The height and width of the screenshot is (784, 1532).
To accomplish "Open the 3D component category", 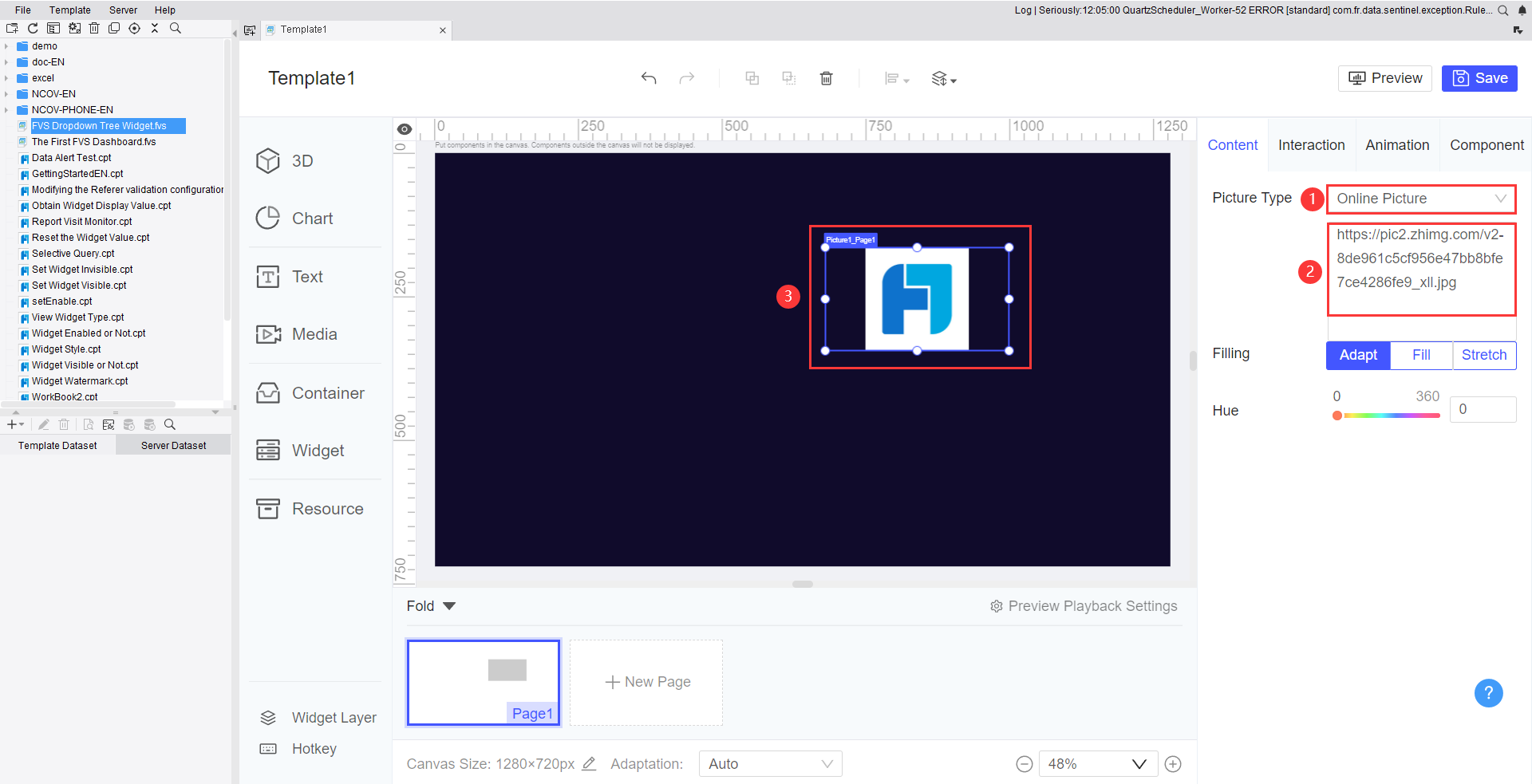I will [285, 161].
